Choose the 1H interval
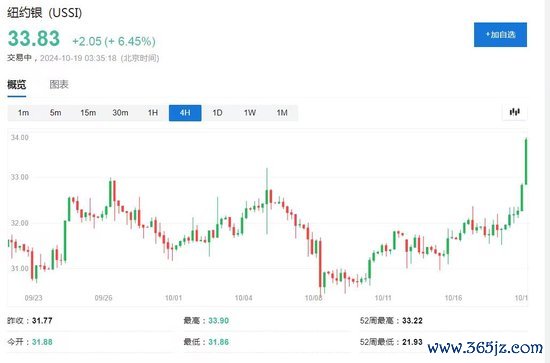550x363 pixels. tap(153, 113)
